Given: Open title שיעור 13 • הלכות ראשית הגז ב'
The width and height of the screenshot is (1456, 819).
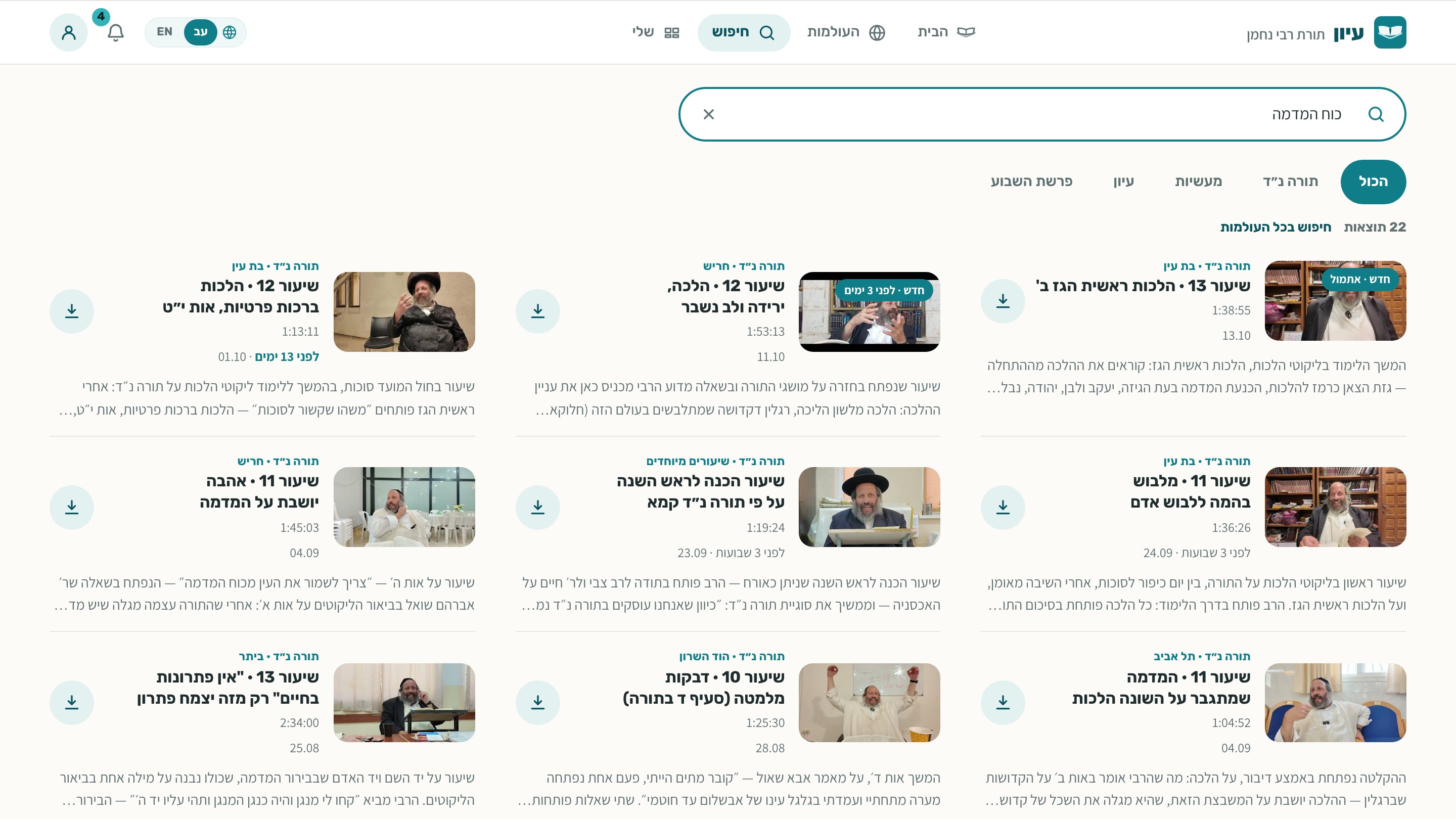Looking at the screenshot, I should 1143,286.
